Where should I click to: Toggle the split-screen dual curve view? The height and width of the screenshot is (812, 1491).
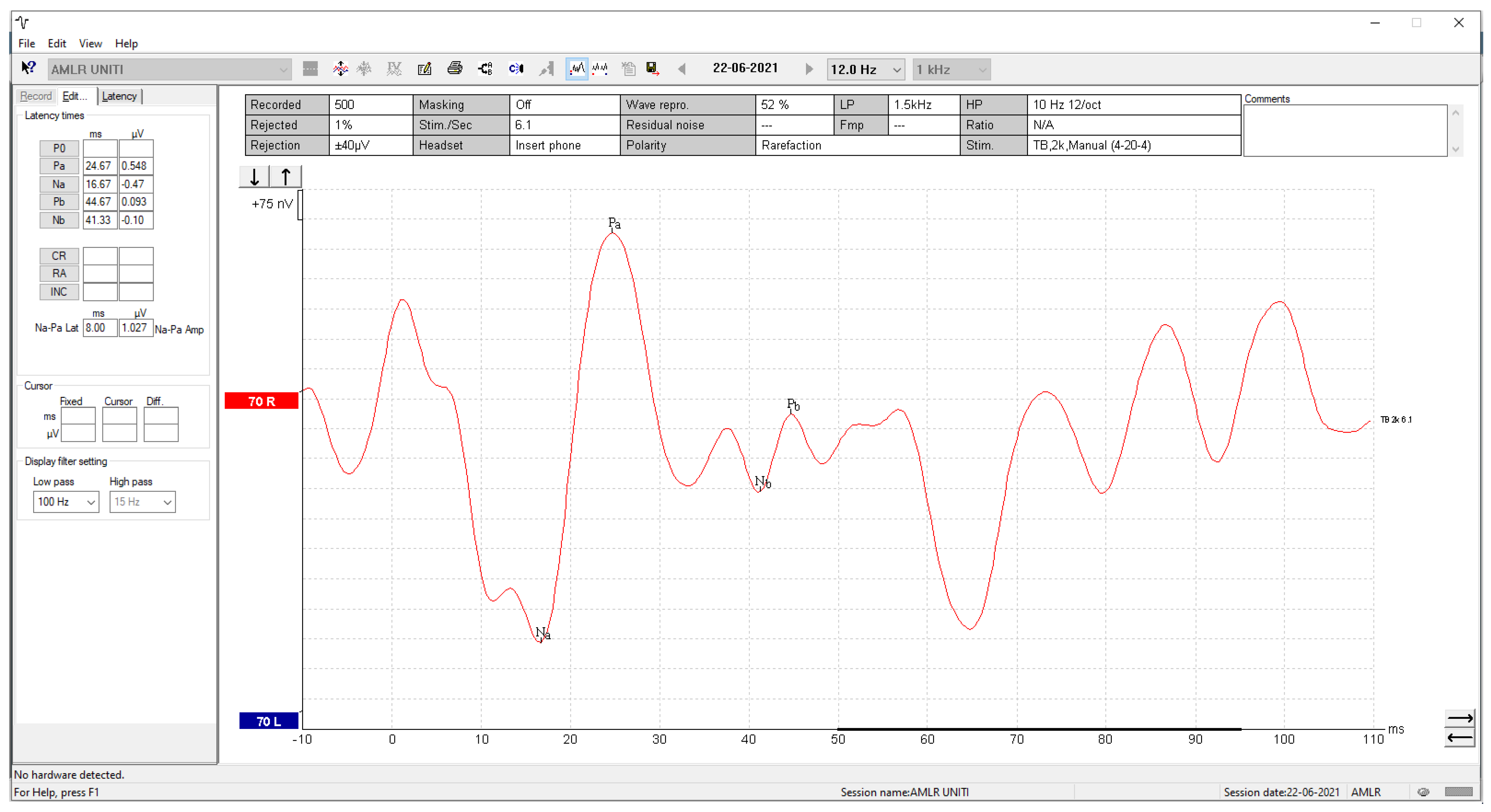click(600, 69)
